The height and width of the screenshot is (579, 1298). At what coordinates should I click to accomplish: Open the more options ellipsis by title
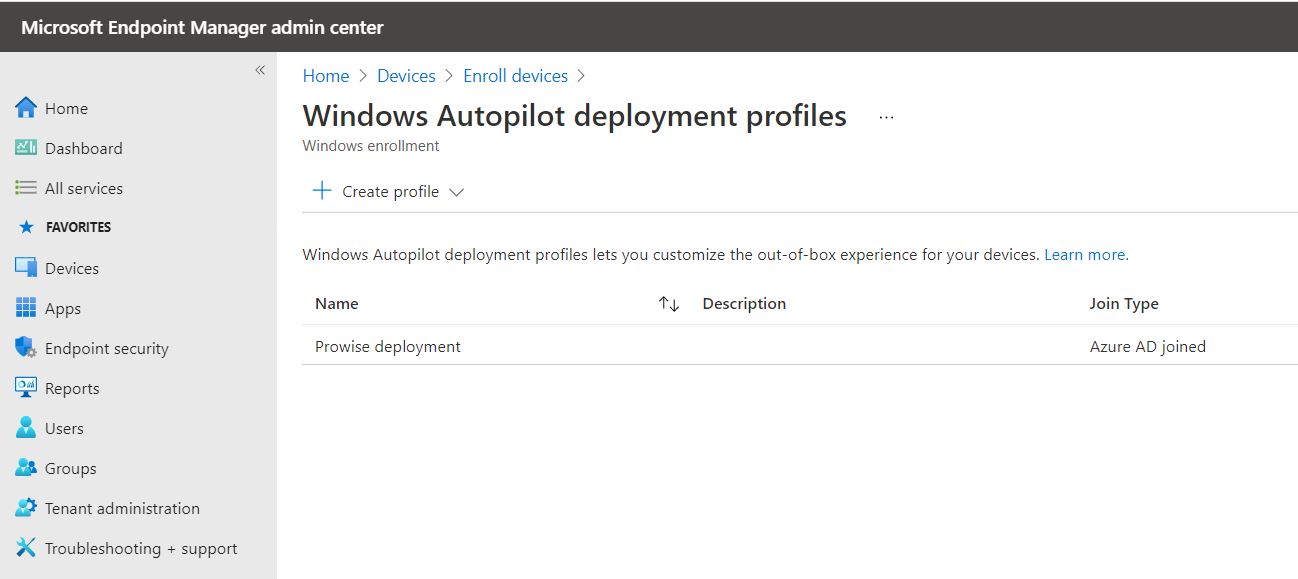pos(886,117)
